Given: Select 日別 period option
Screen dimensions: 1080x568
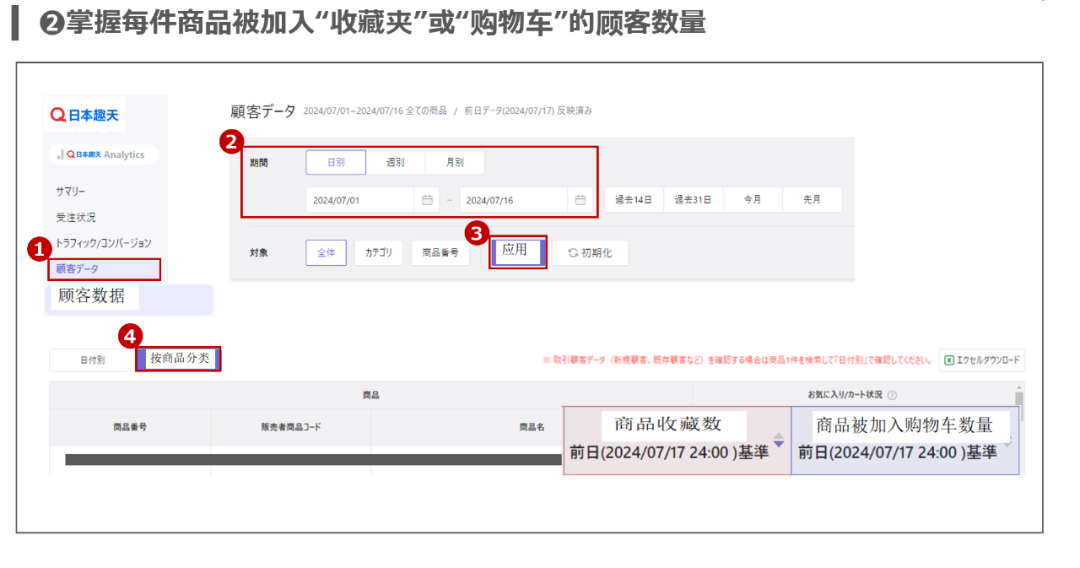Looking at the screenshot, I should coord(336,162).
